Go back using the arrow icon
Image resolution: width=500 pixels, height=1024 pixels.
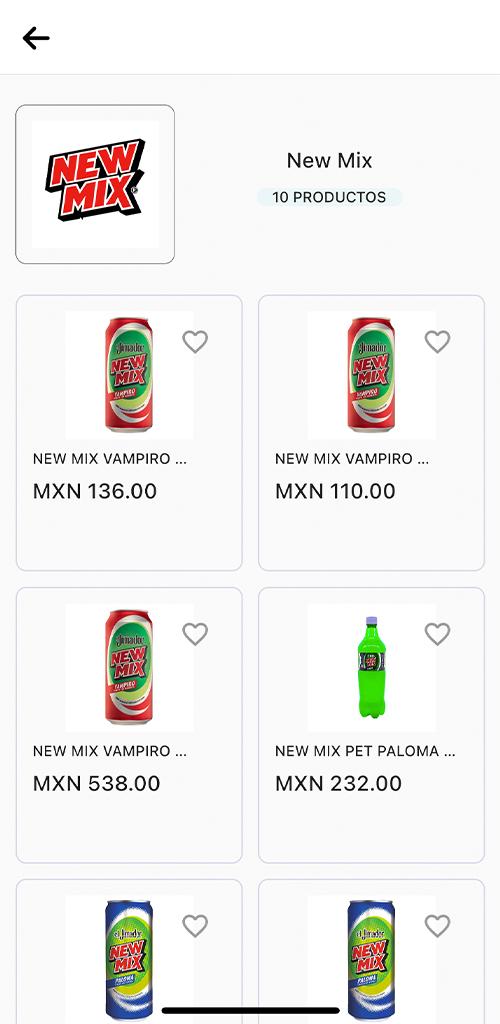tap(36, 39)
